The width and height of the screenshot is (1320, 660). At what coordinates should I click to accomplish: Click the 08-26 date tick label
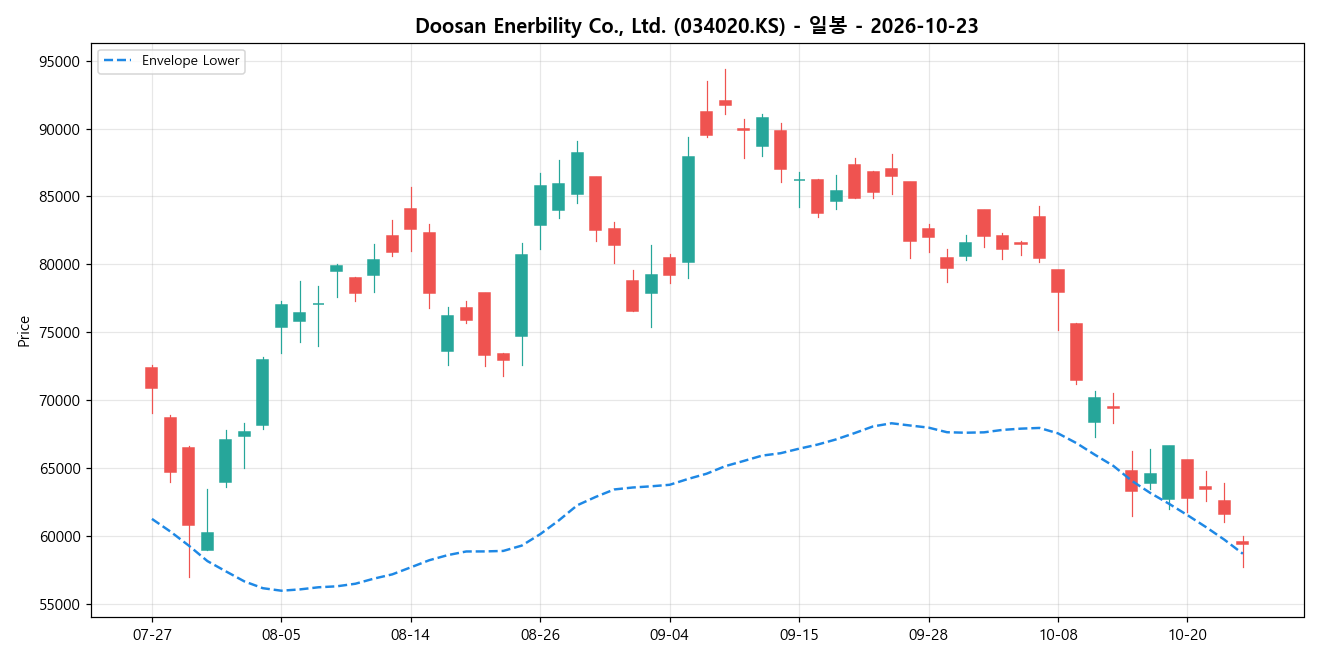(x=540, y=635)
